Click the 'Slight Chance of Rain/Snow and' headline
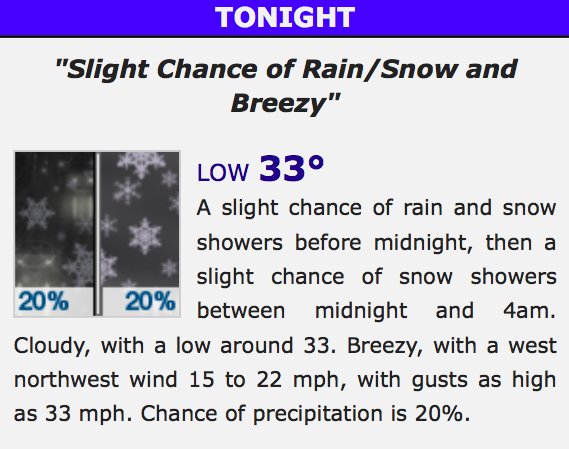The width and height of the screenshot is (569, 449). [x=286, y=69]
